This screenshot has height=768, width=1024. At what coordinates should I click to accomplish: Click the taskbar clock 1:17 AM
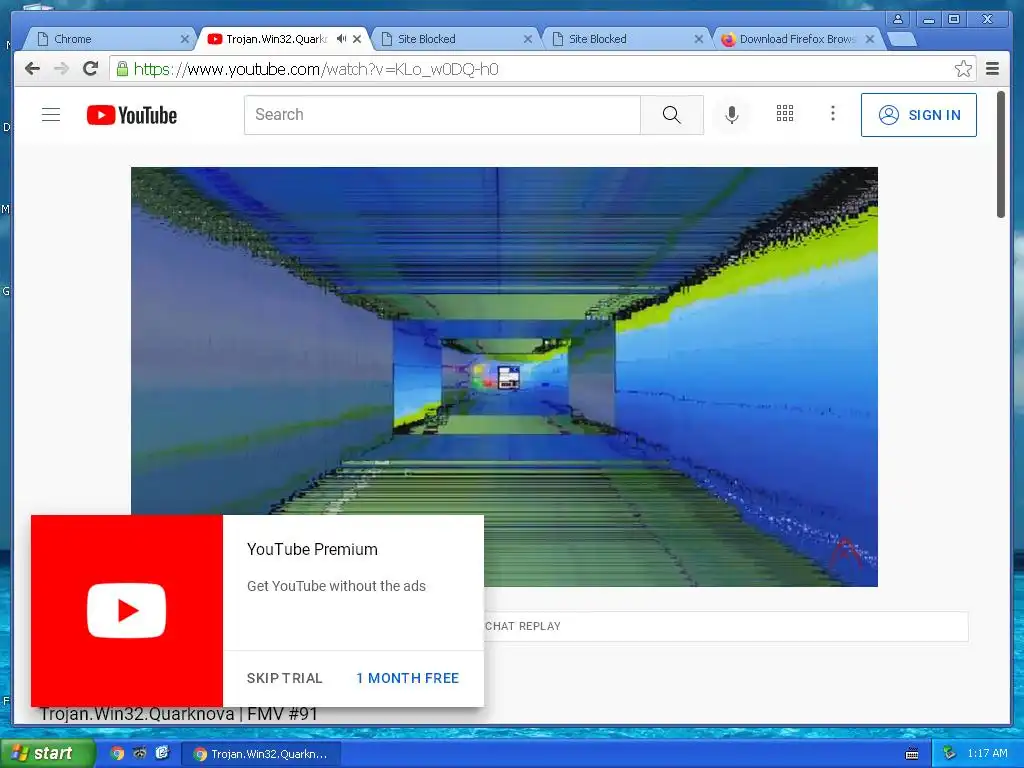coord(987,754)
